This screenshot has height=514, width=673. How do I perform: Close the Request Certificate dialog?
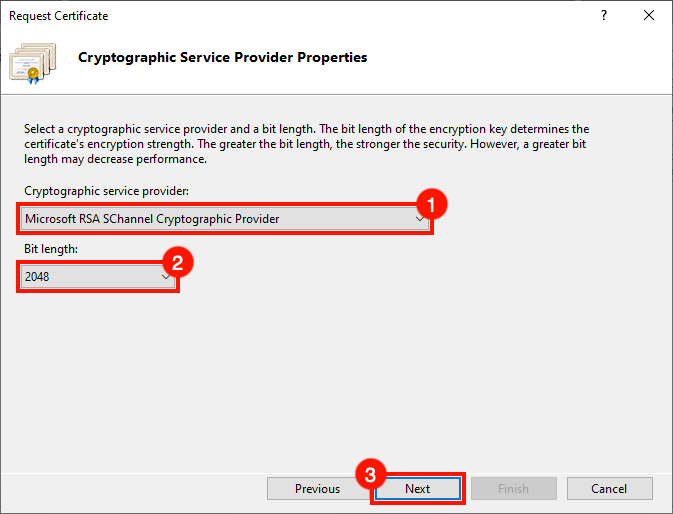coord(649,16)
